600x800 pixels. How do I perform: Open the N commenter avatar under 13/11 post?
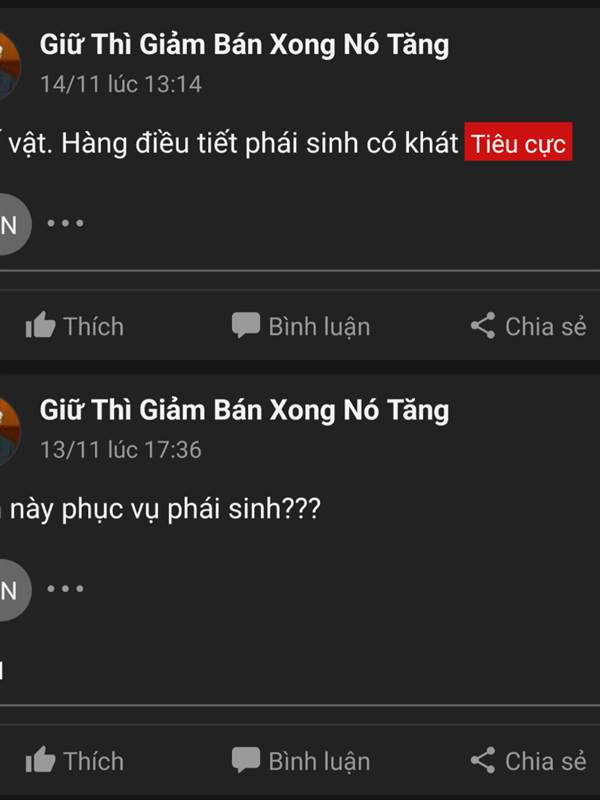click(14, 590)
